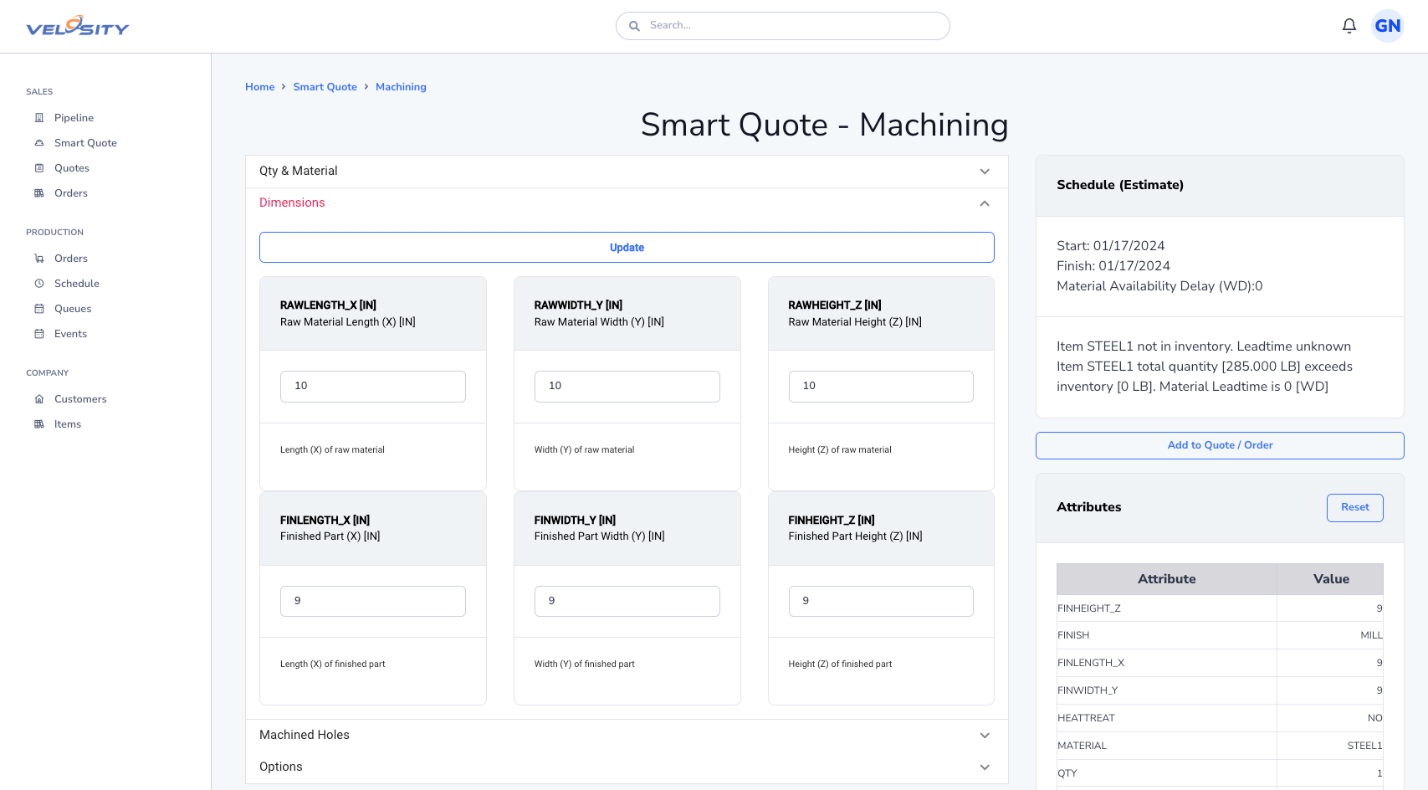Viewport: 1428px width, 790px height.
Task: Open Quotes in the sidebar
Action: point(72,168)
